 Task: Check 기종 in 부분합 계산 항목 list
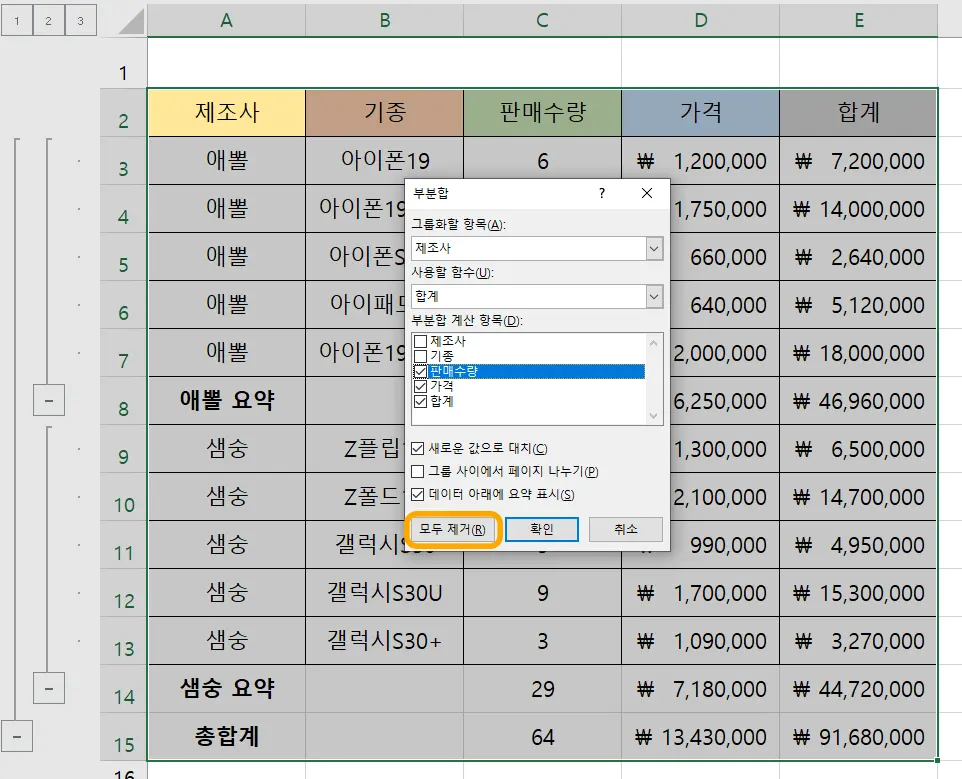(420, 356)
